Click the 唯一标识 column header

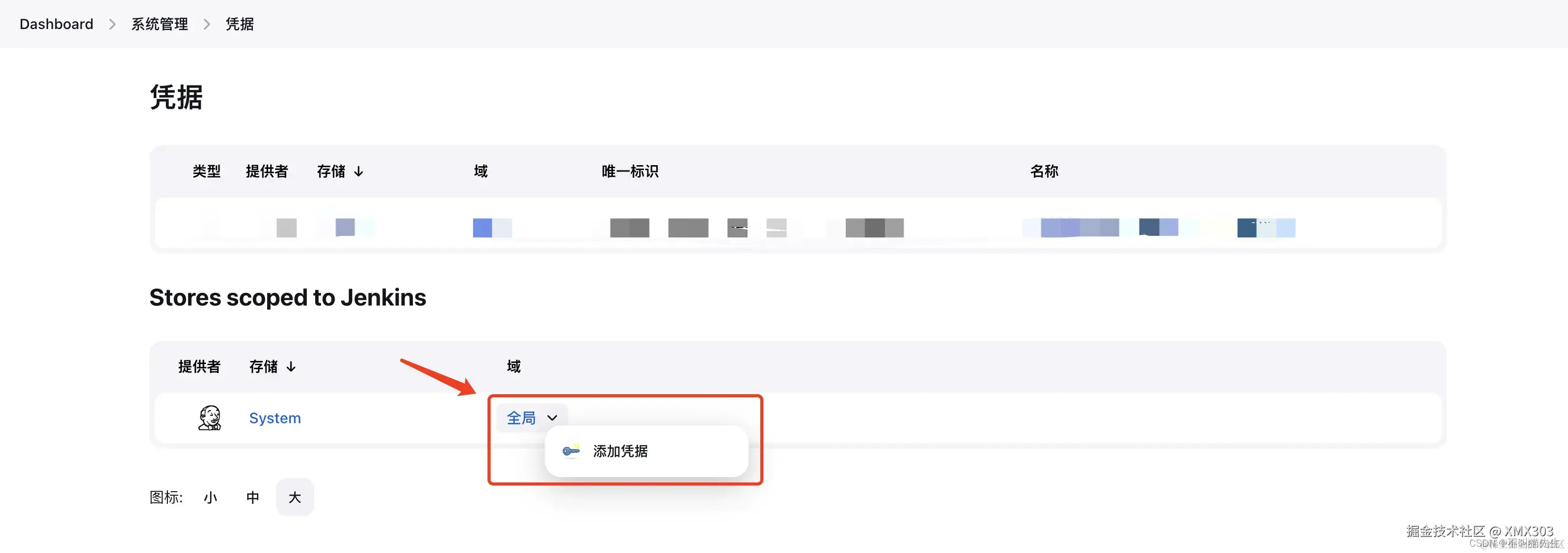[x=630, y=171]
